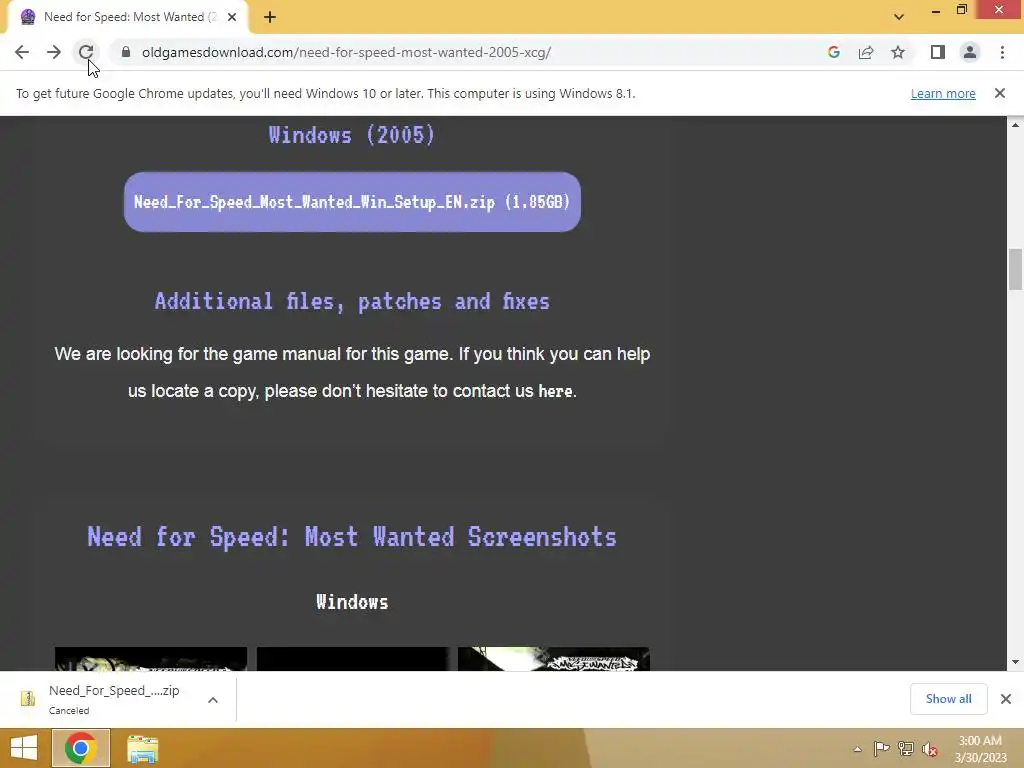
Task: Open the middle Windows screenshot thumbnail
Action: (353, 658)
